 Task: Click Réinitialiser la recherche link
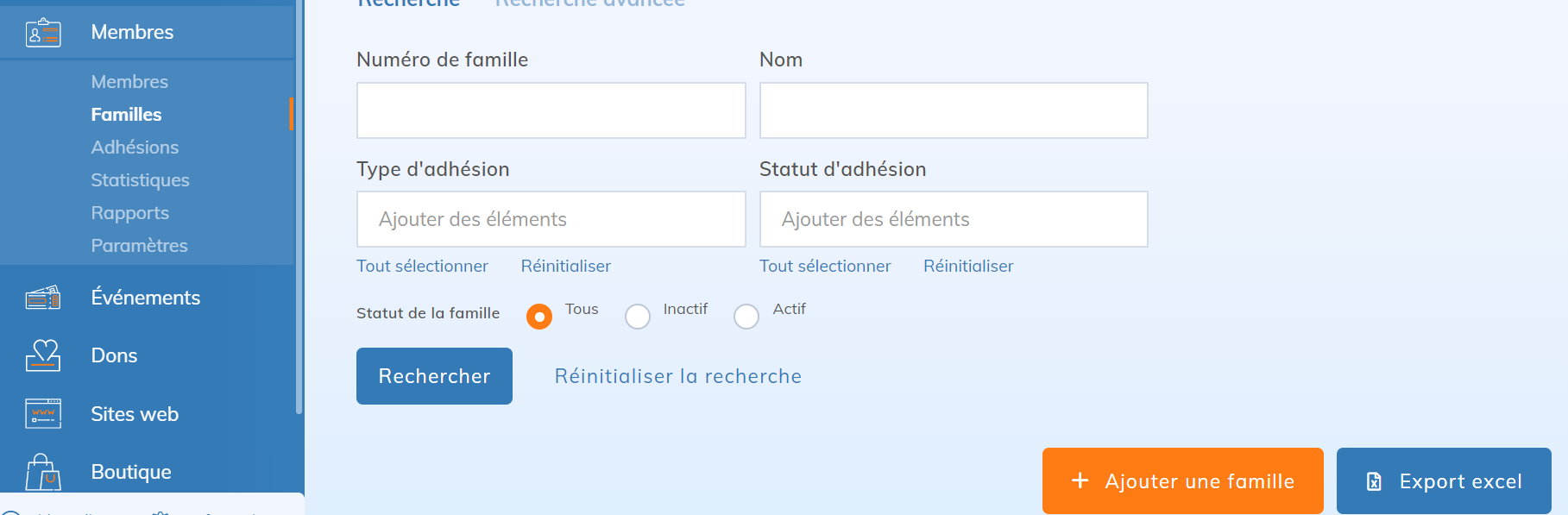pos(677,376)
